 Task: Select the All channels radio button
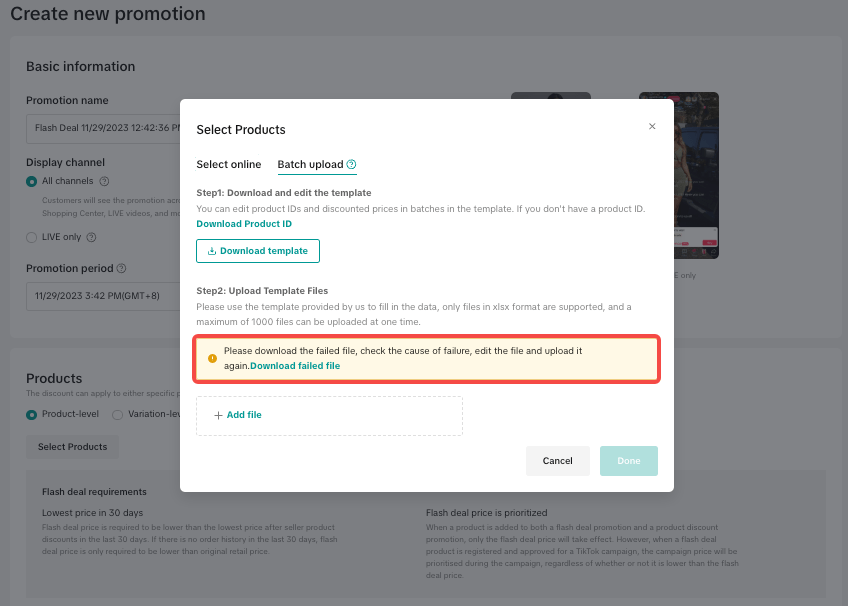[x=32, y=181]
